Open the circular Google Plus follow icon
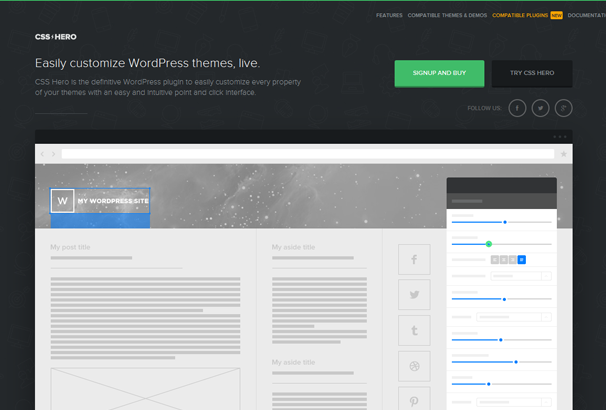This screenshot has height=410, width=606. tap(563, 108)
